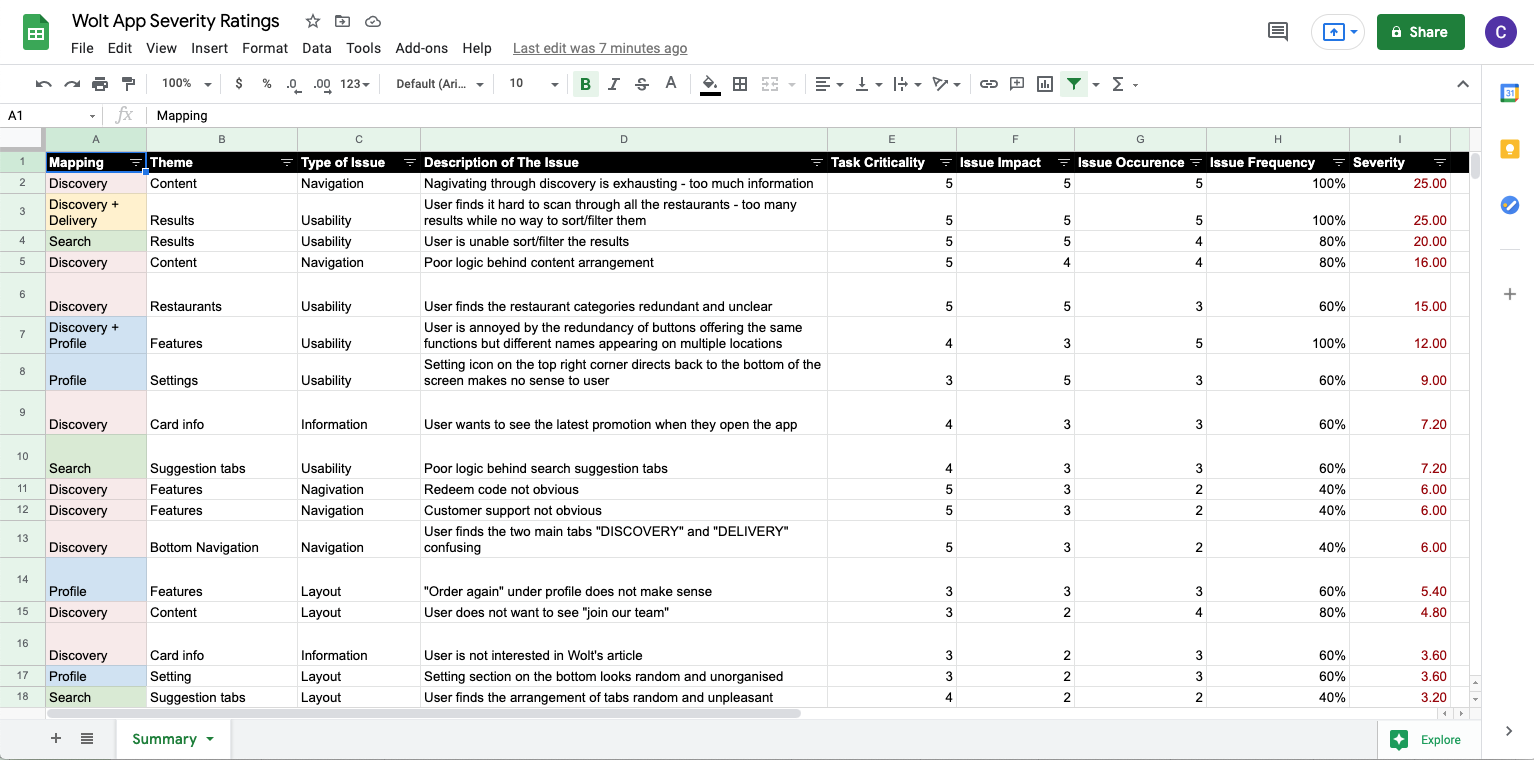Image resolution: width=1534 pixels, height=760 pixels.
Task: Click the green Share button
Action: point(1420,32)
